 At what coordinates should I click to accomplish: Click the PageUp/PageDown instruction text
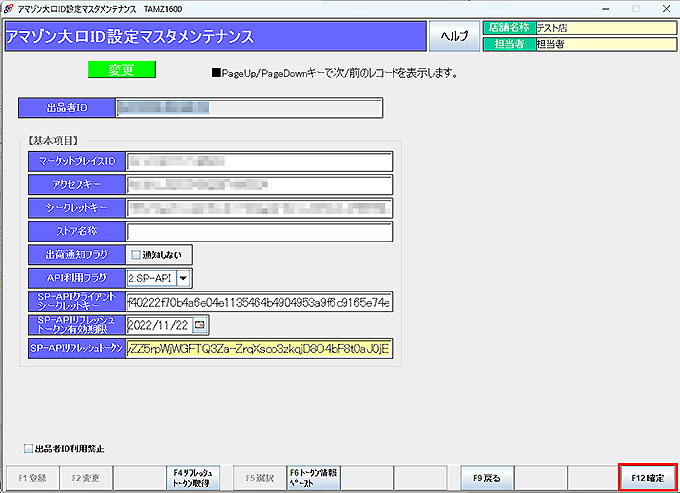335,73
